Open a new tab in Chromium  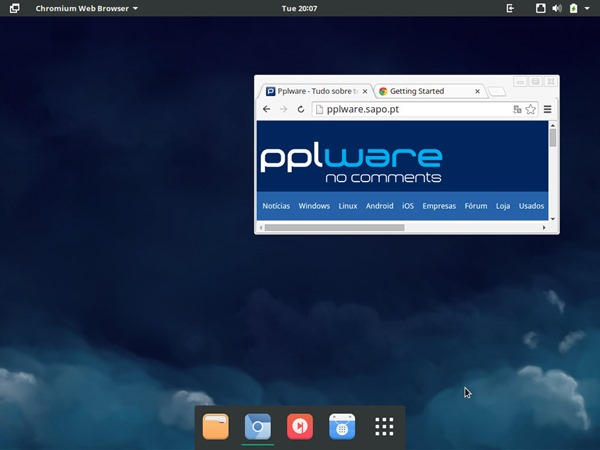497,92
